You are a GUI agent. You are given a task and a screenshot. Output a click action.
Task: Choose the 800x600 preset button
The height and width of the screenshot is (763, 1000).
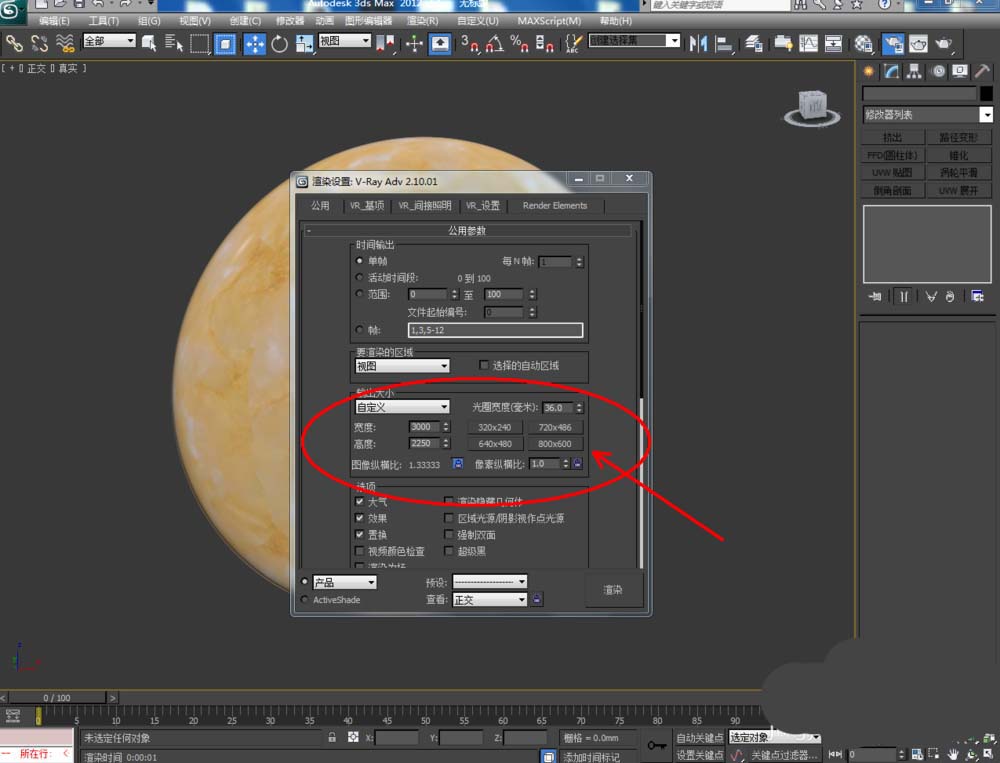554,444
